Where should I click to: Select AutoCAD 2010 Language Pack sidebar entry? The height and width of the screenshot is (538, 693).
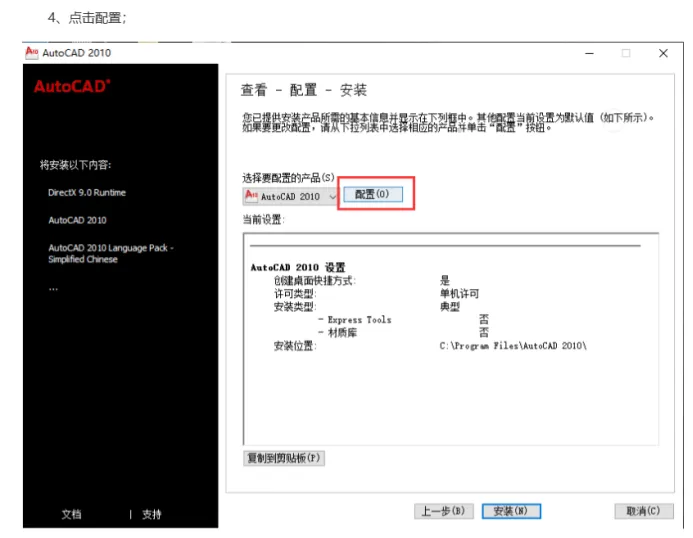coord(111,253)
